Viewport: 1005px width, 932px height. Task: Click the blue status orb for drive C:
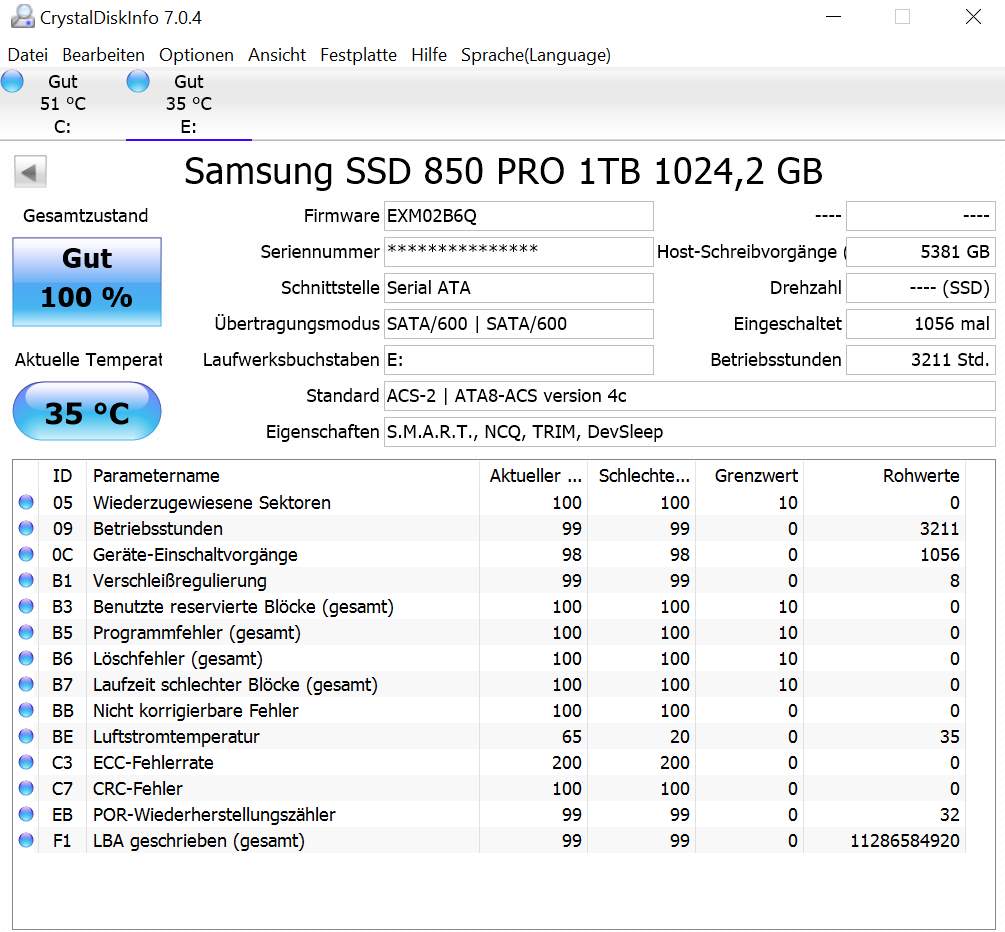[x=12, y=81]
